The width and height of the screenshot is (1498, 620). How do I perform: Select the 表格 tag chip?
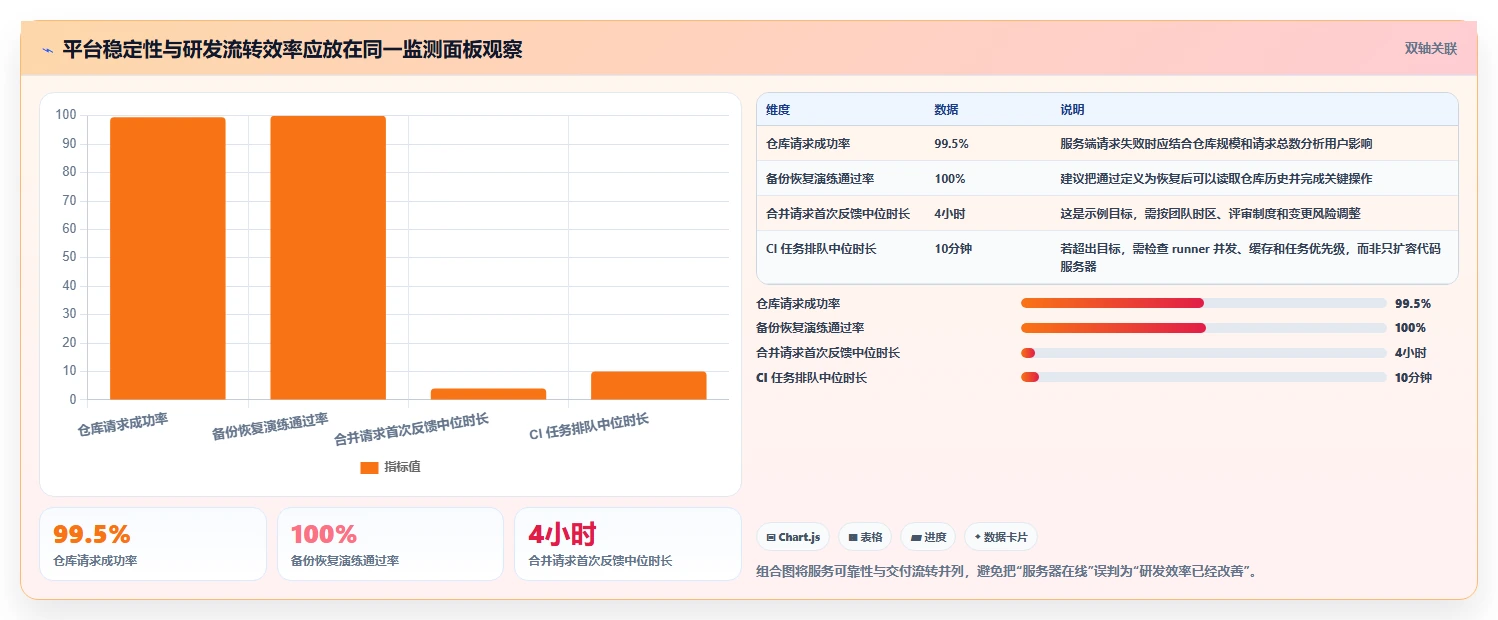point(865,537)
